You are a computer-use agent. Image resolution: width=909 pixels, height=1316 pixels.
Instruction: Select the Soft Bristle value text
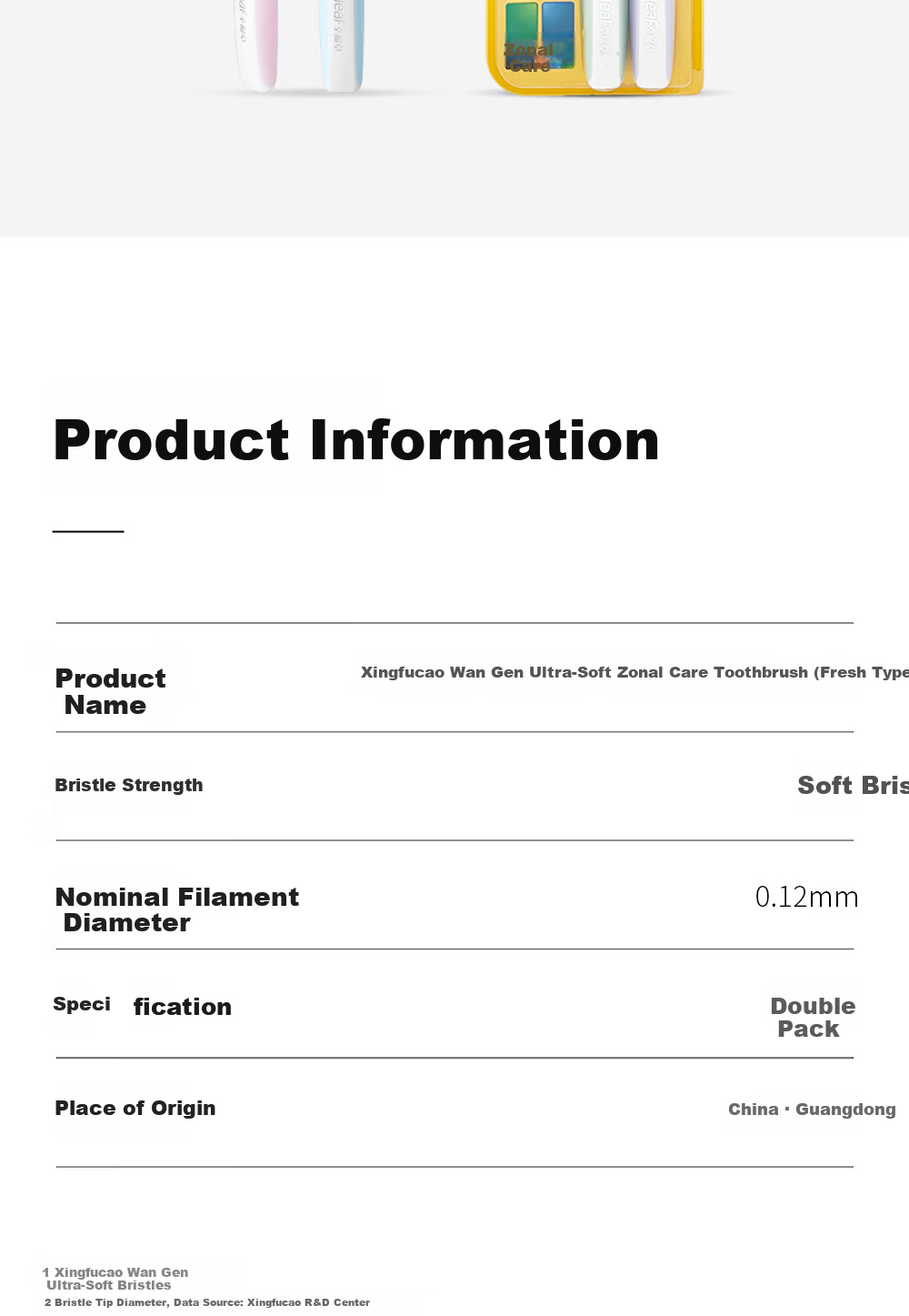(x=853, y=785)
